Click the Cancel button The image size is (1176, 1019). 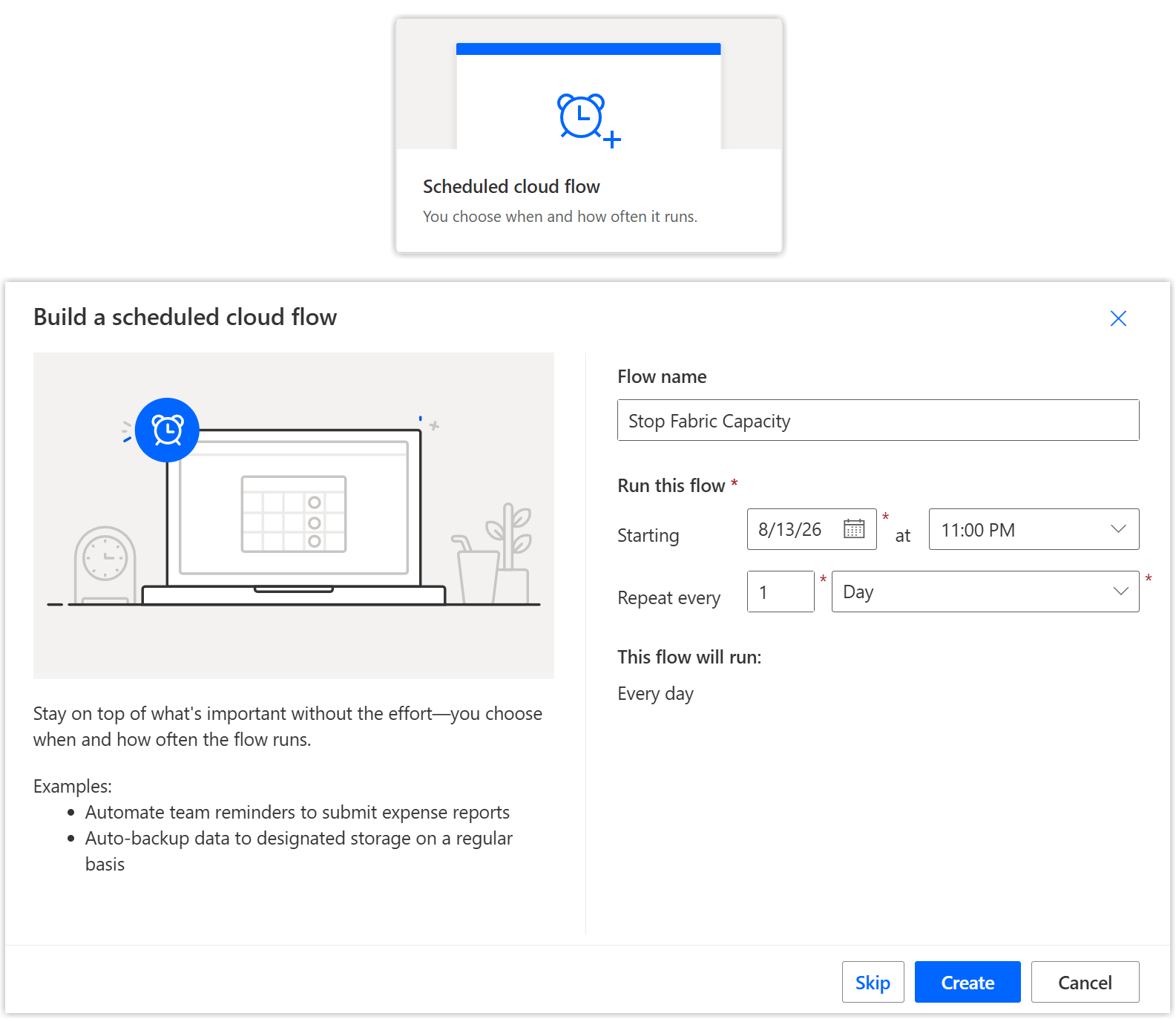1085,982
